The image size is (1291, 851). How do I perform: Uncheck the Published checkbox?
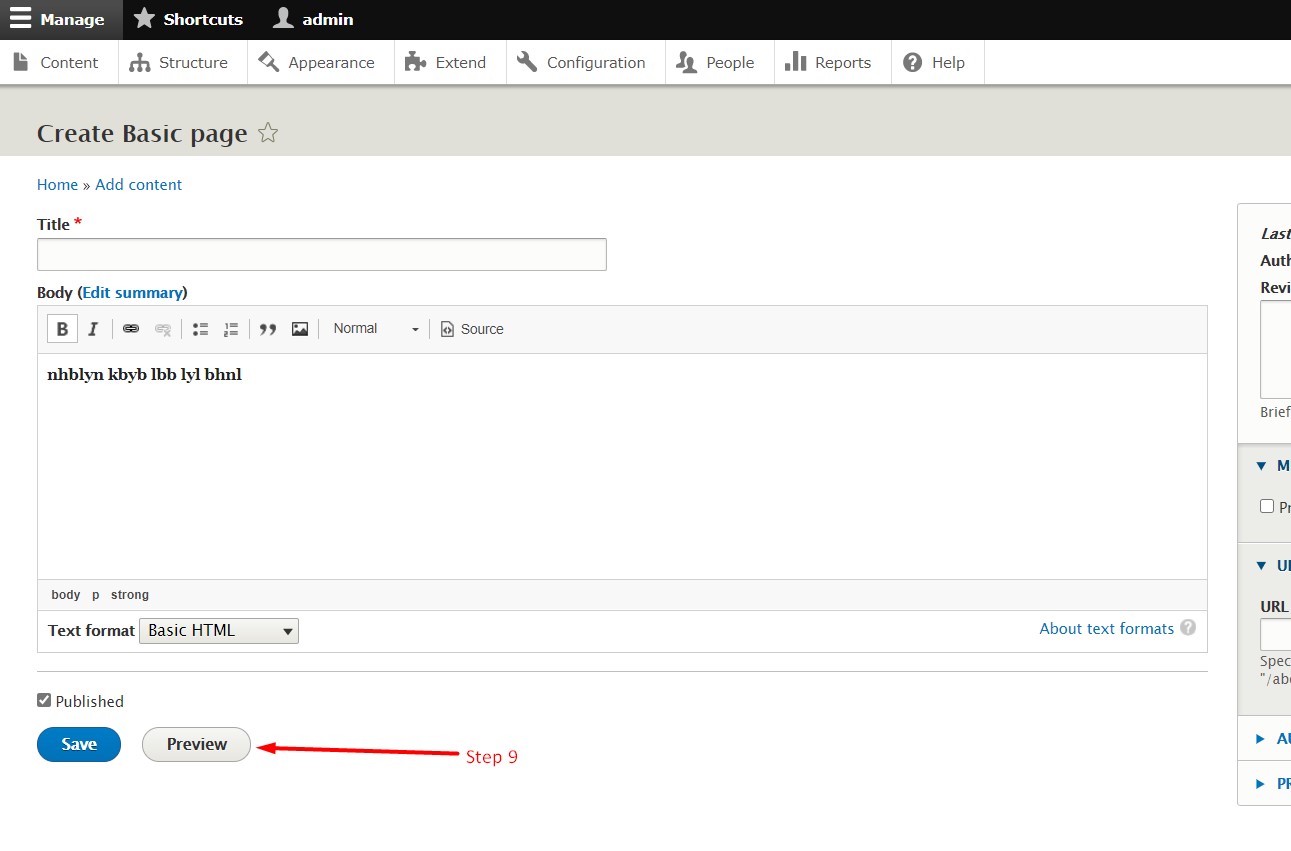pos(44,700)
